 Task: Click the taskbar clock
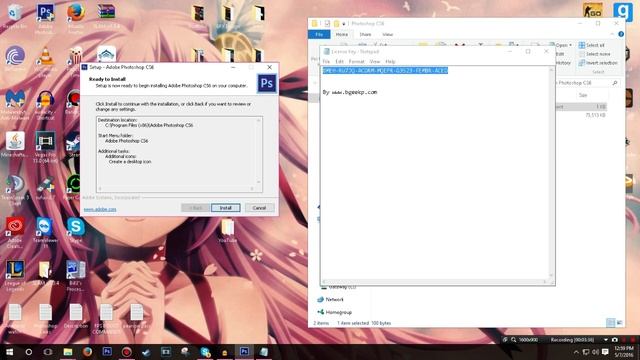coord(624,352)
